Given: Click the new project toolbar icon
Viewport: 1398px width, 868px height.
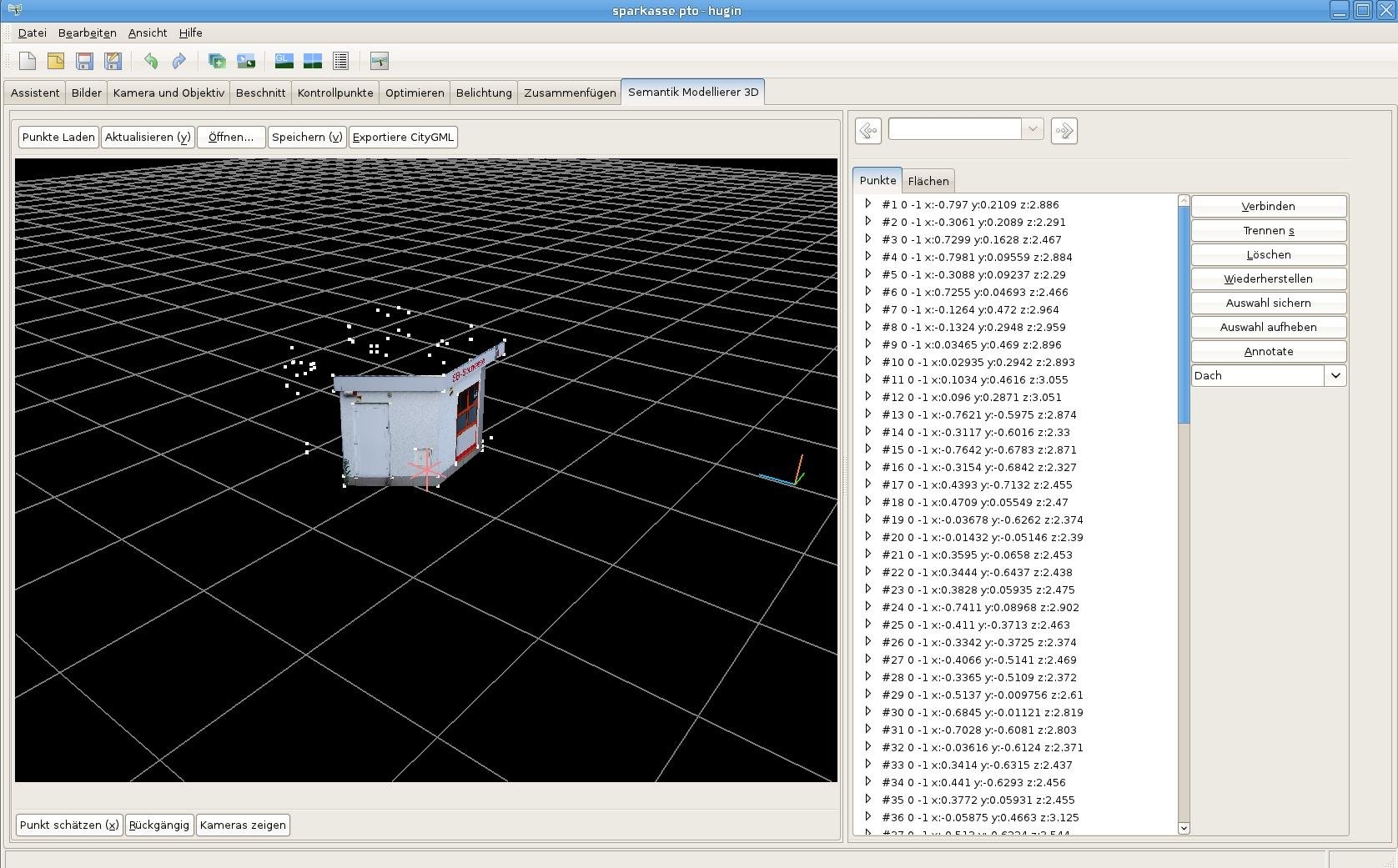Looking at the screenshot, I should [28, 61].
